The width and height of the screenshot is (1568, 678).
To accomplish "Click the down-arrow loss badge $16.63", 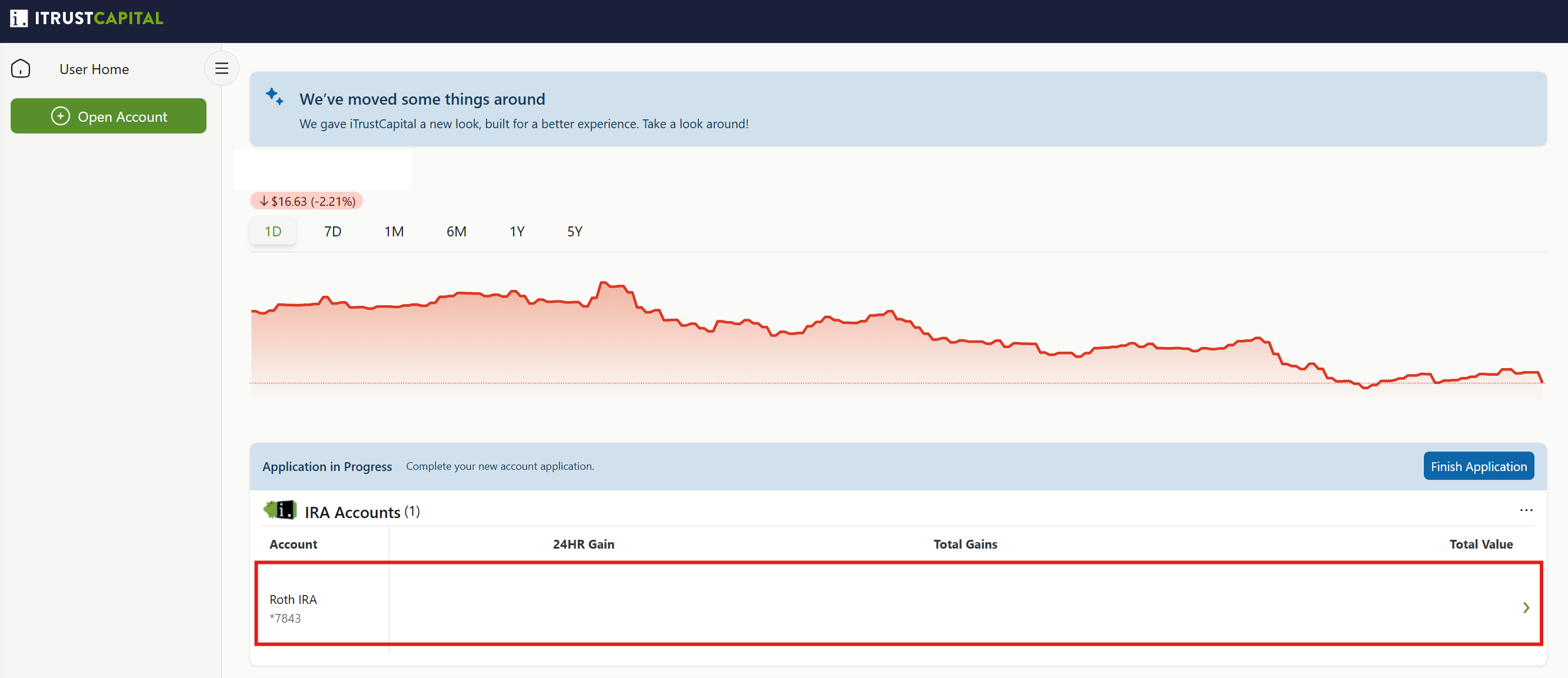I will 307,201.
